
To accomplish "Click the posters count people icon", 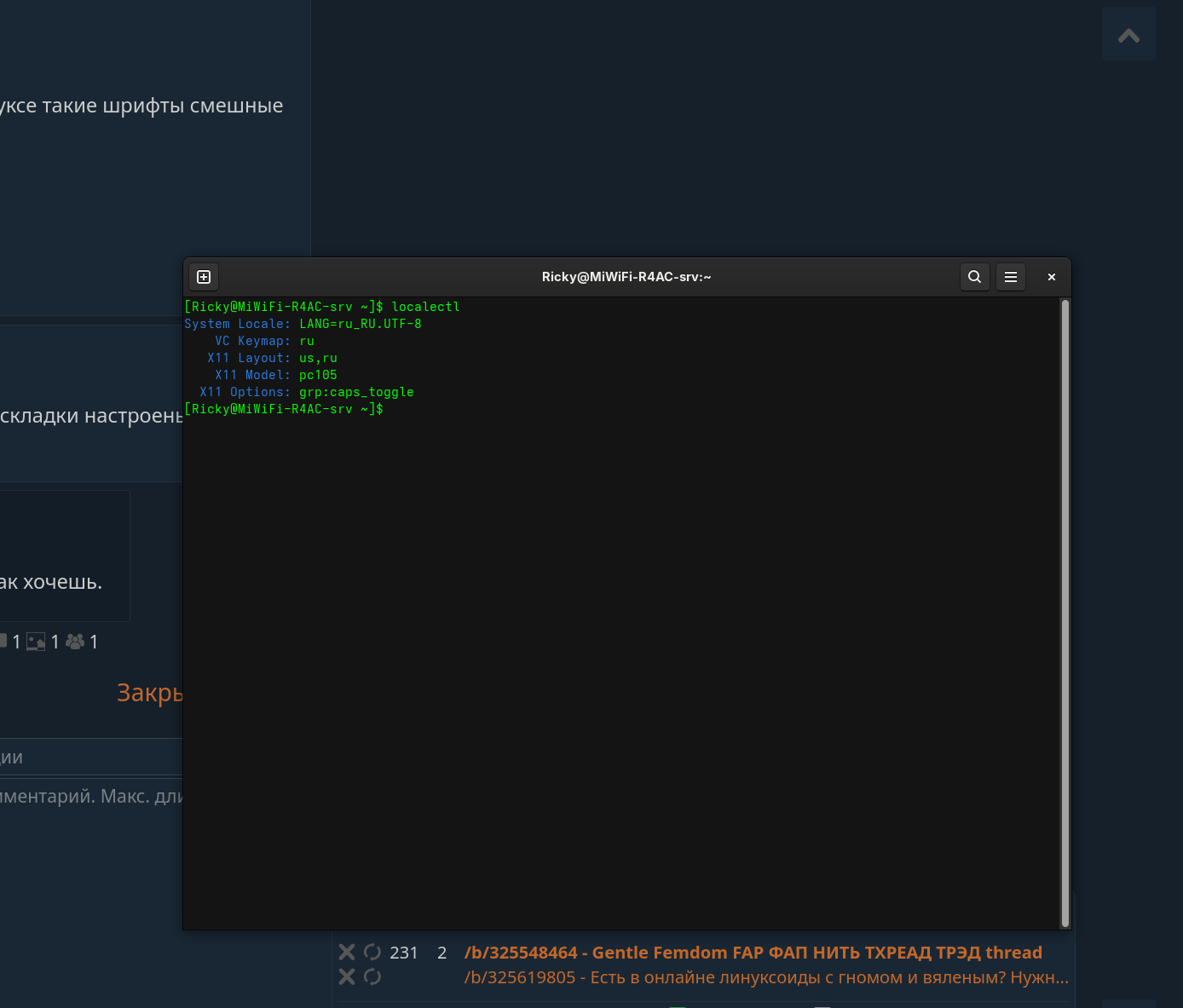I will pos(75,642).
